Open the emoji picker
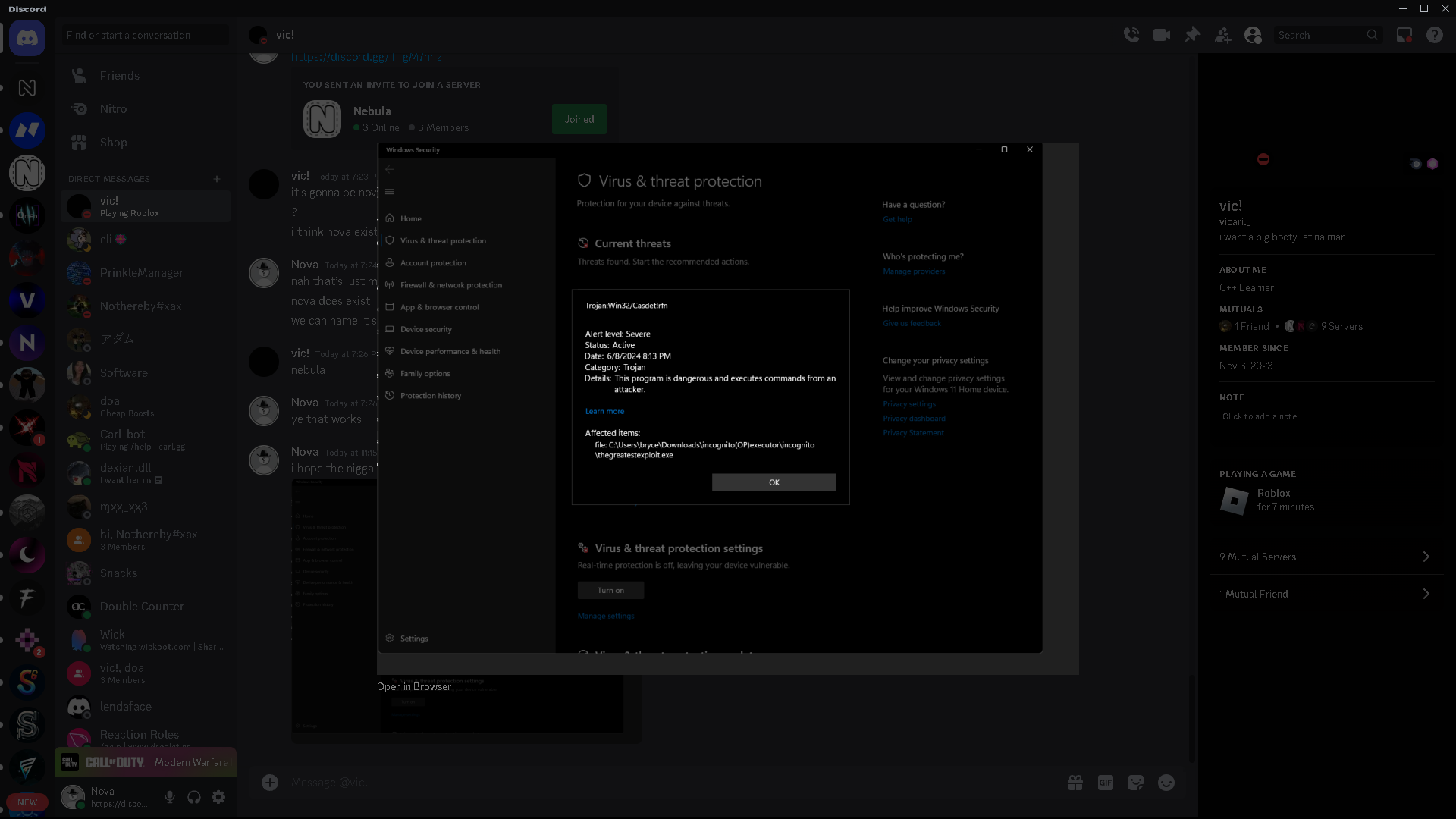Image resolution: width=1456 pixels, height=819 pixels. coord(1166,783)
